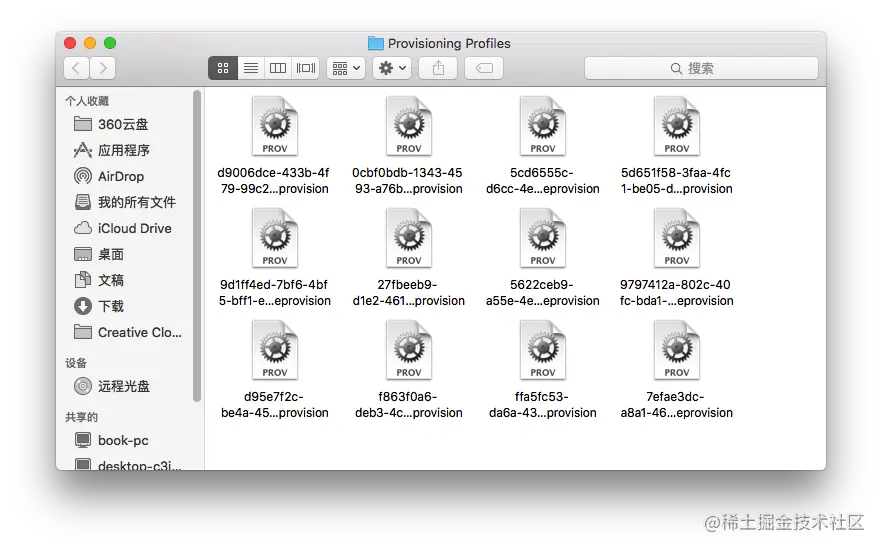Select file icon 5622ceb9-a55e-4e
The height and width of the screenshot is (550, 882).
tap(542, 238)
